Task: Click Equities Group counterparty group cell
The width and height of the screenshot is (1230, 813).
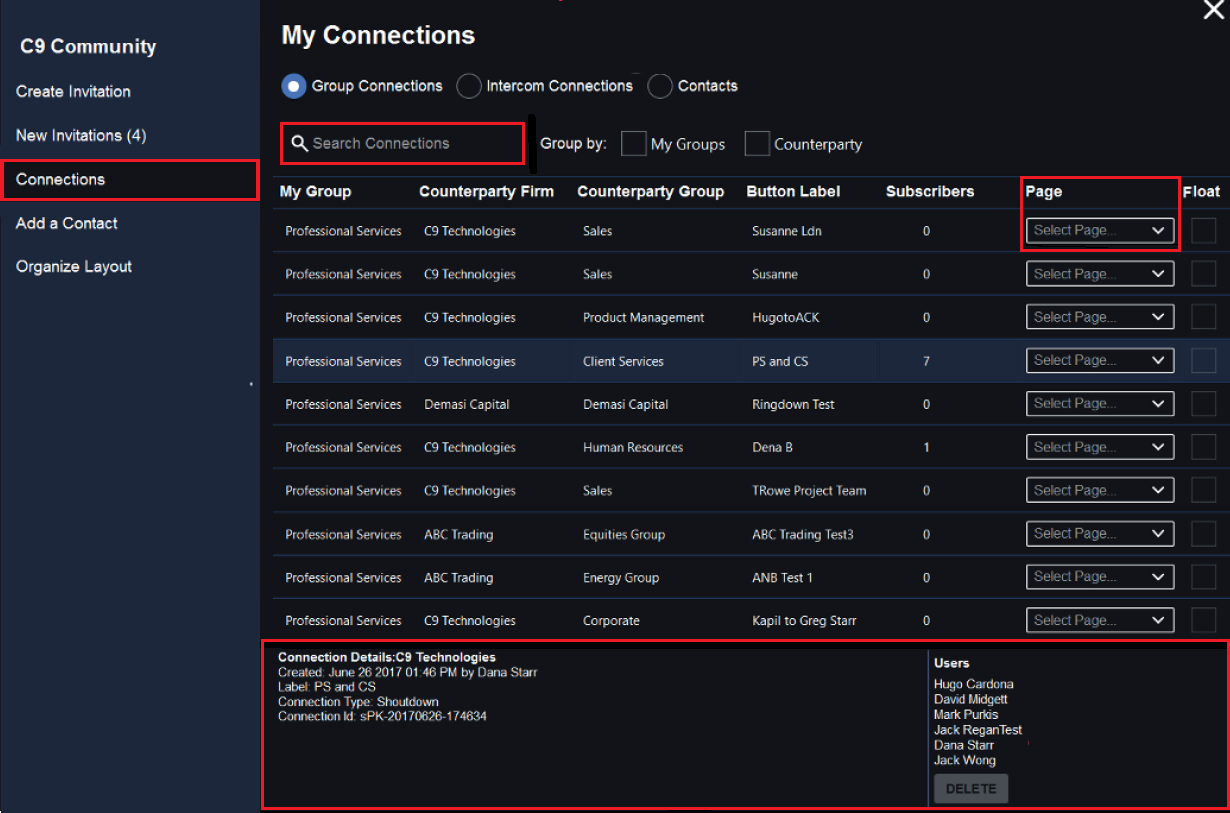Action: tap(624, 535)
